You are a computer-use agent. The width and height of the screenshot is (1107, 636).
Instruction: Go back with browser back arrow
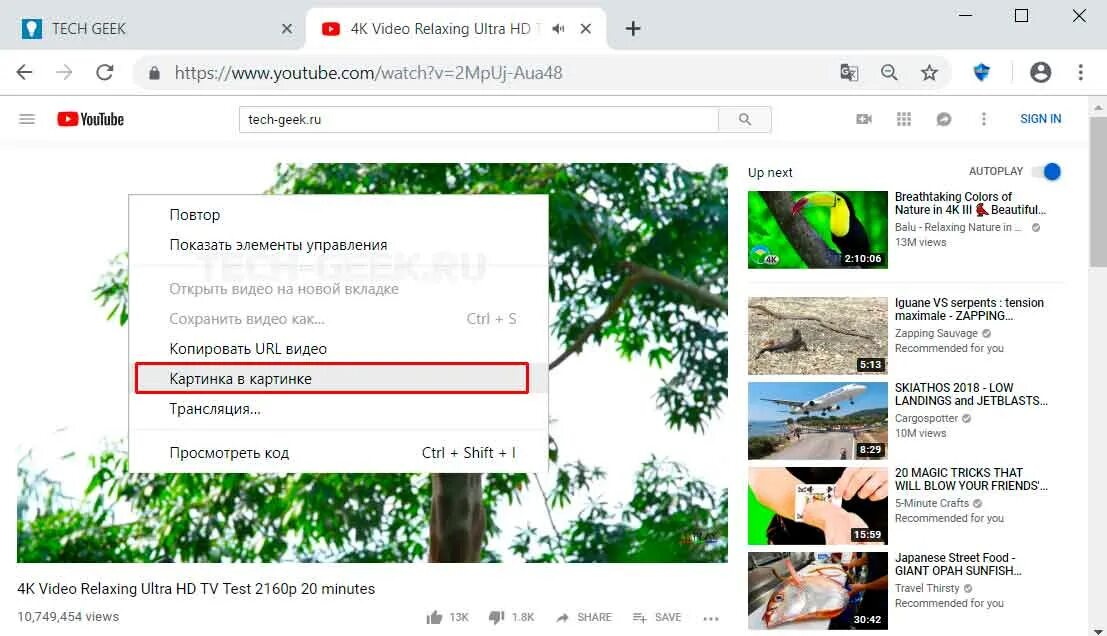25,72
